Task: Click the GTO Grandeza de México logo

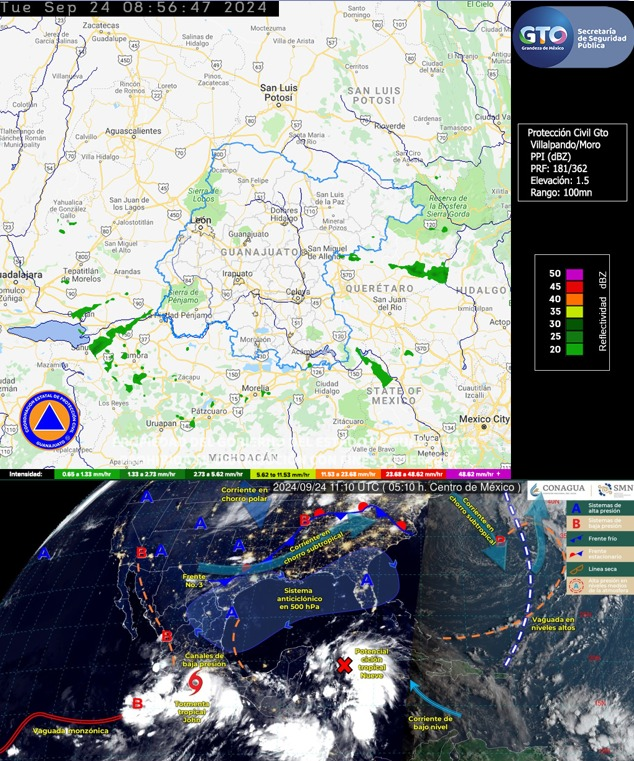Action: [543, 37]
